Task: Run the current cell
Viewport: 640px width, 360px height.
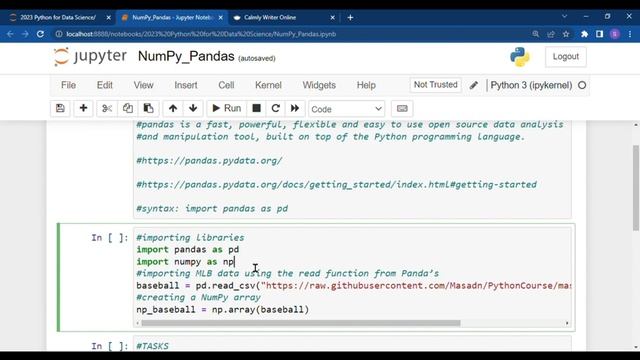Action: pyautogui.click(x=227, y=109)
